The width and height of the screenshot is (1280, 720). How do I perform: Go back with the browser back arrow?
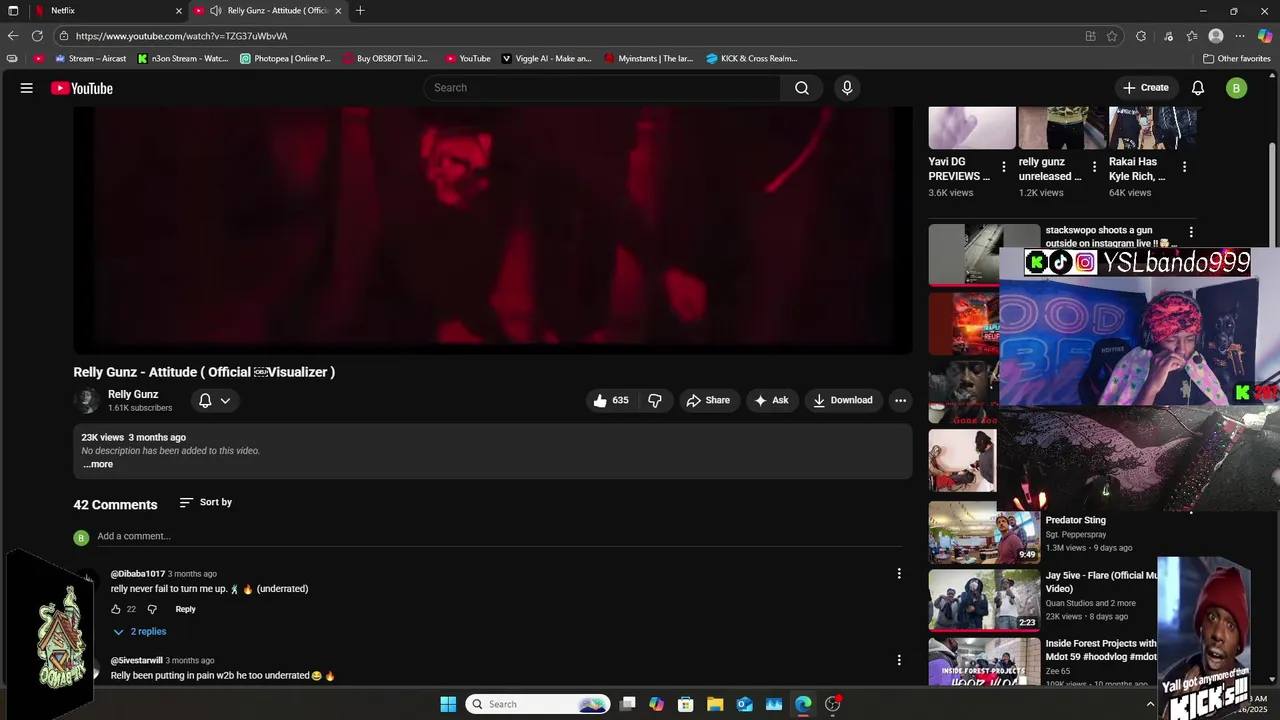13,36
